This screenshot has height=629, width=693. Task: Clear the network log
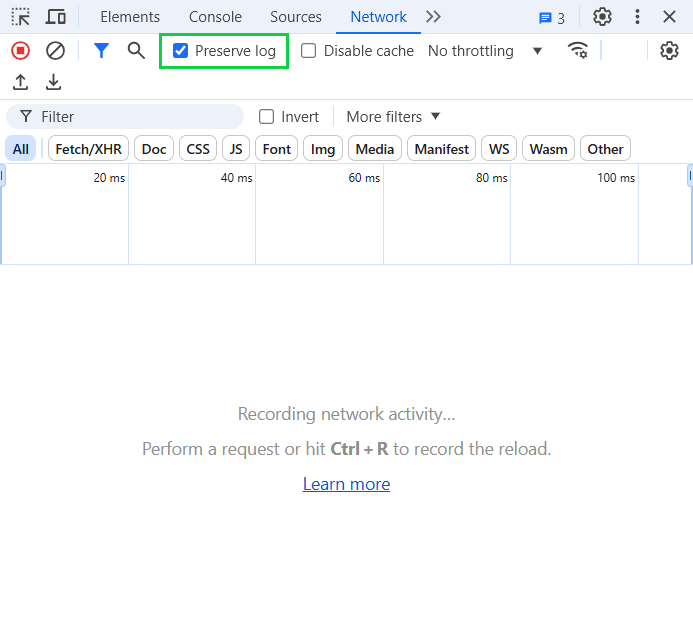56,51
